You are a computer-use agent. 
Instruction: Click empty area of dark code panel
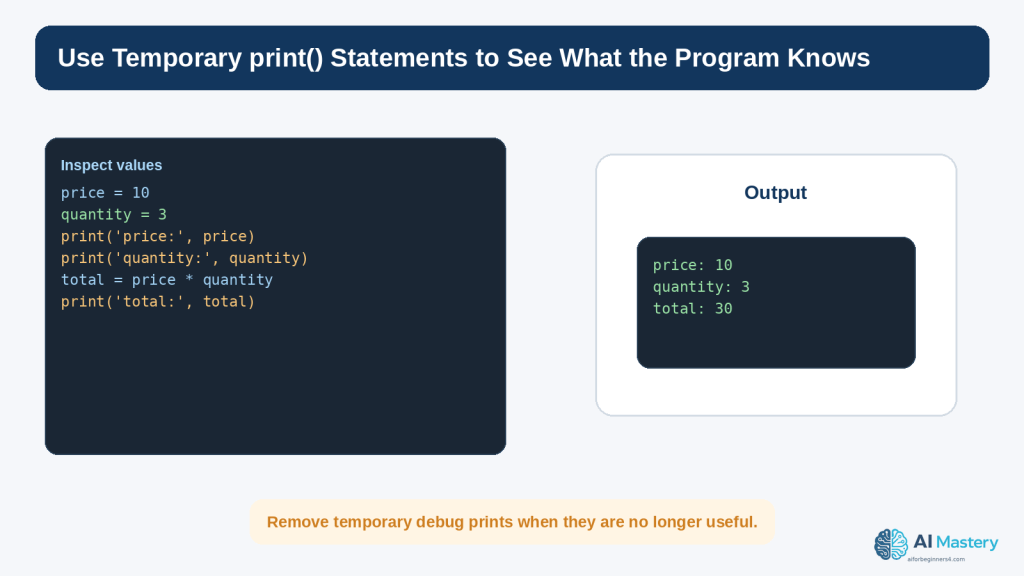click(275, 385)
